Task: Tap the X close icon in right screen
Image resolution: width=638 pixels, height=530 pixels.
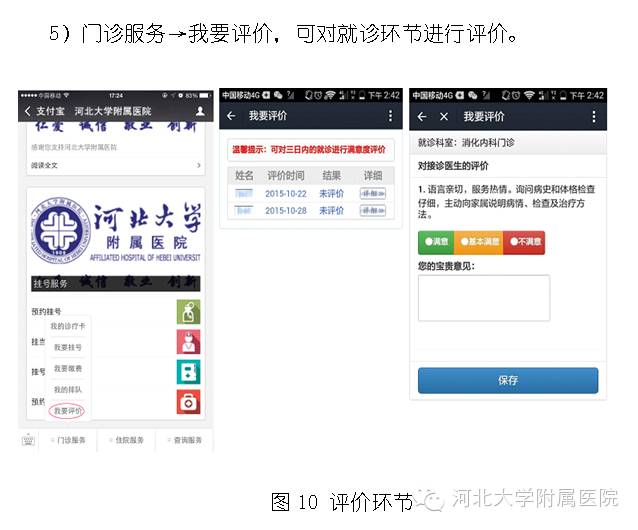Action: [x=444, y=117]
